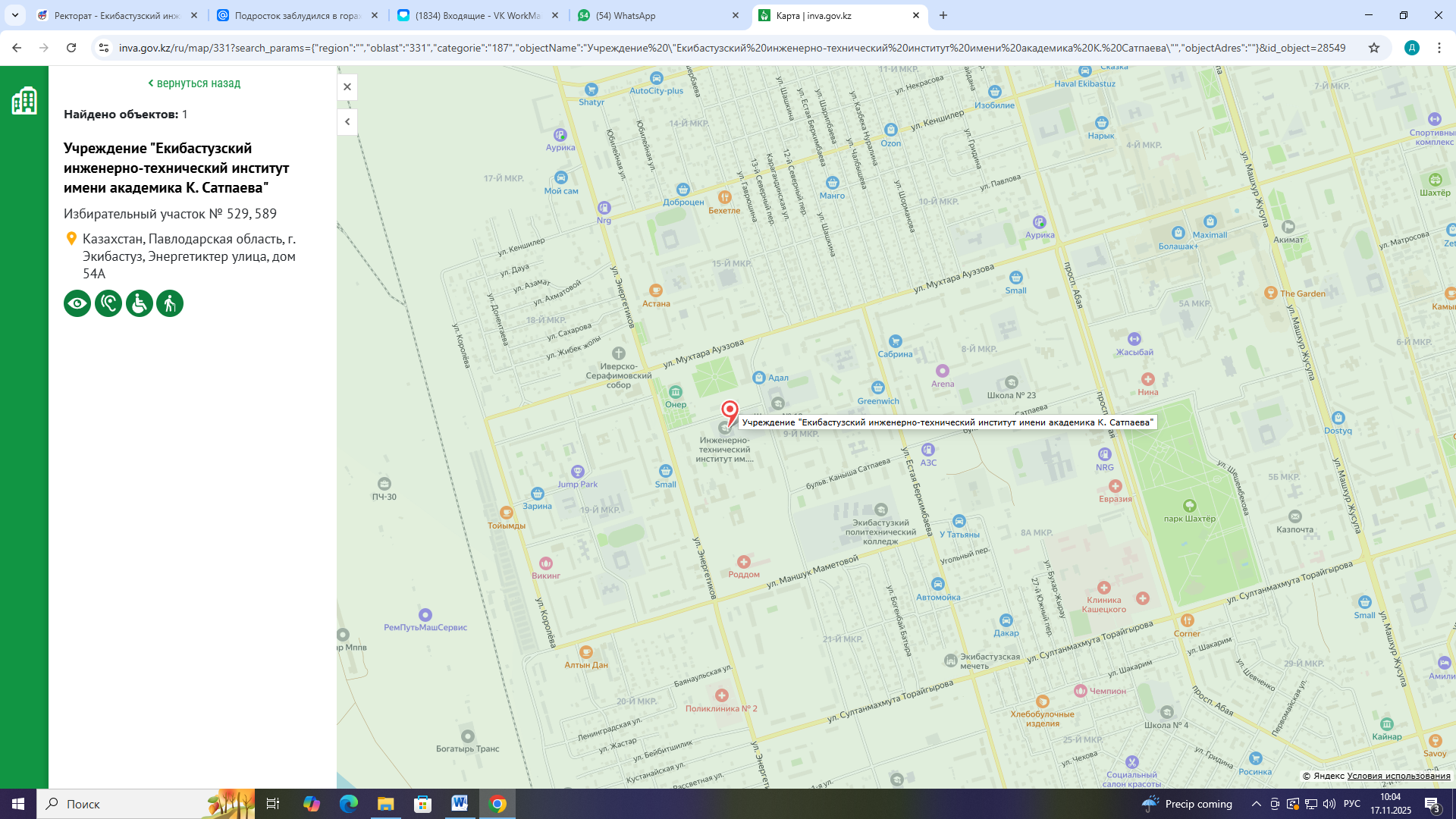
Task: Open Chrome three-dot menu
Action: pyautogui.click(x=1439, y=48)
